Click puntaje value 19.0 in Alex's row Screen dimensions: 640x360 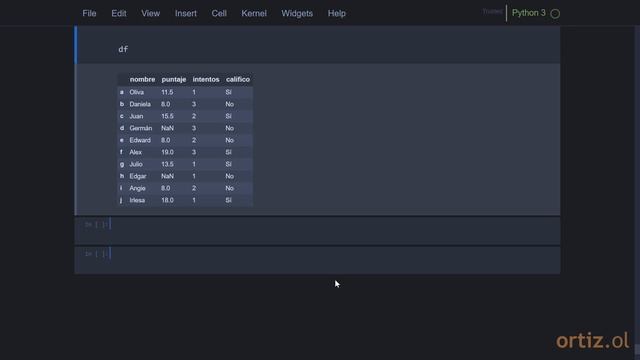(x=167, y=152)
